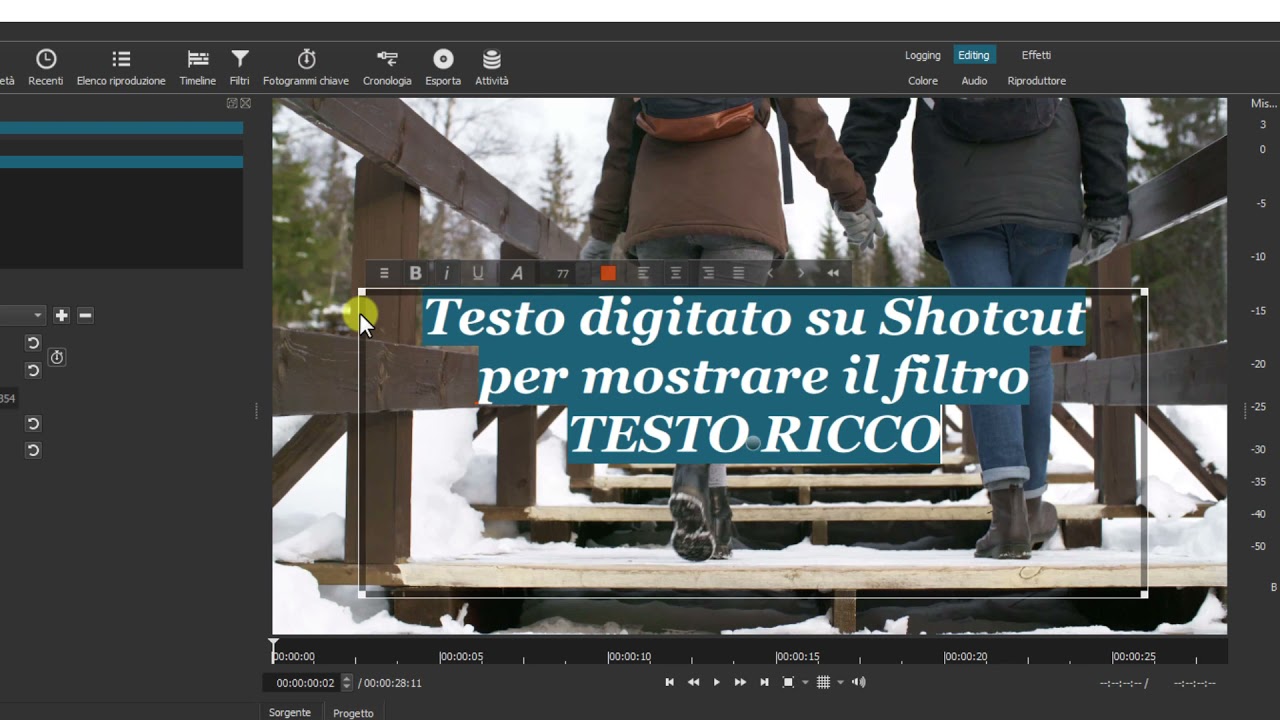Screen dimensions: 1280x720
Task: Click 00:00:20 on the player ruler
Action: (965, 657)
